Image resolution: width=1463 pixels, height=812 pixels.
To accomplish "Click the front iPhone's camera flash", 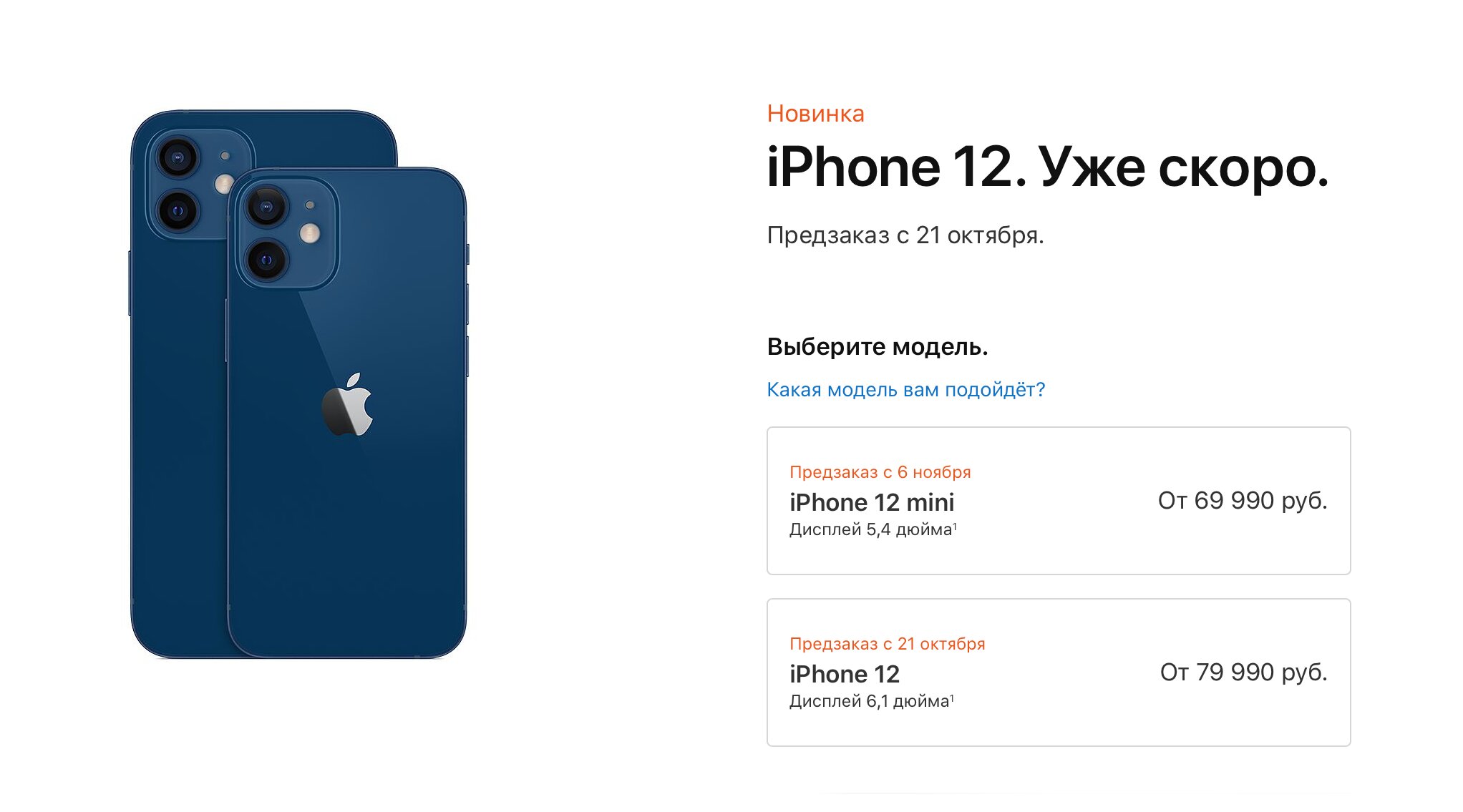I will [310, 233].
